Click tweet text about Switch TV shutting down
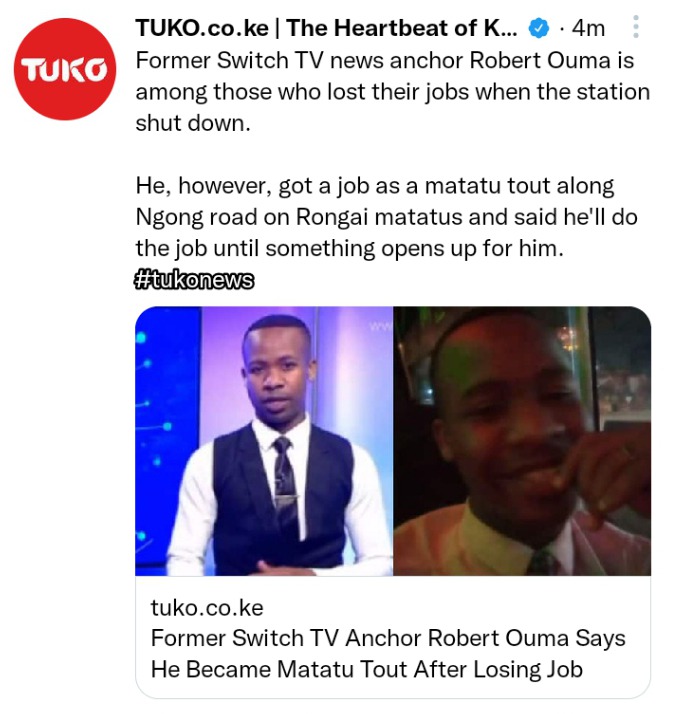This screenshot has width=674, height=714. [x=393, y=92]
